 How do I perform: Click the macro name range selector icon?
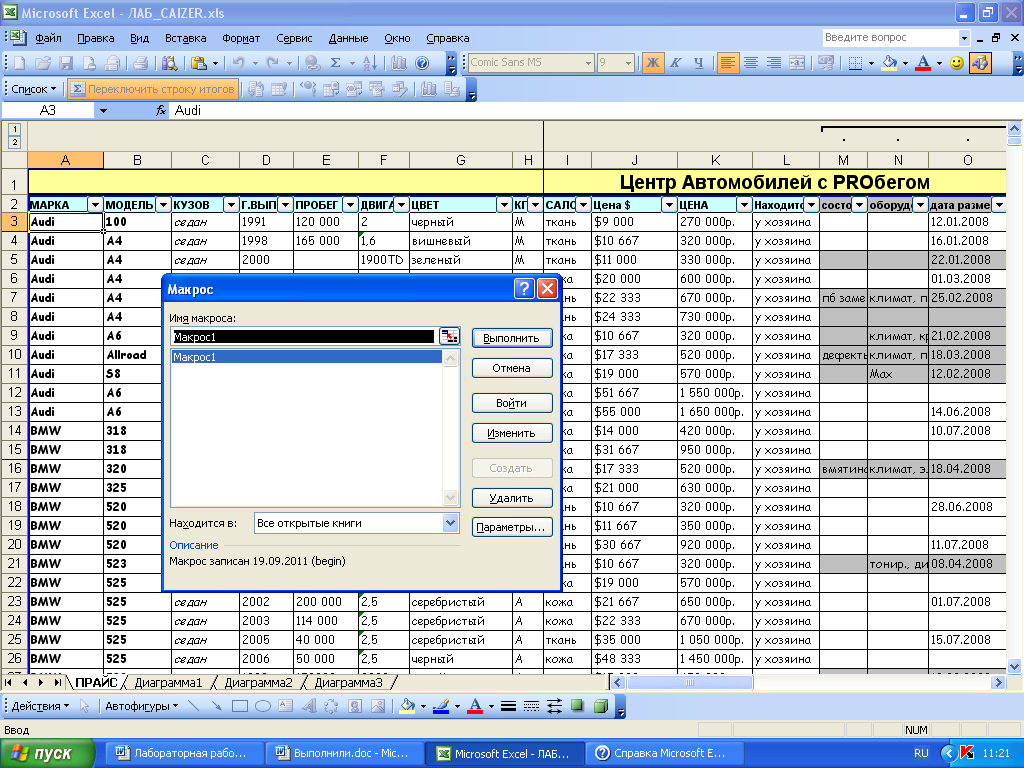coord(449,336)
